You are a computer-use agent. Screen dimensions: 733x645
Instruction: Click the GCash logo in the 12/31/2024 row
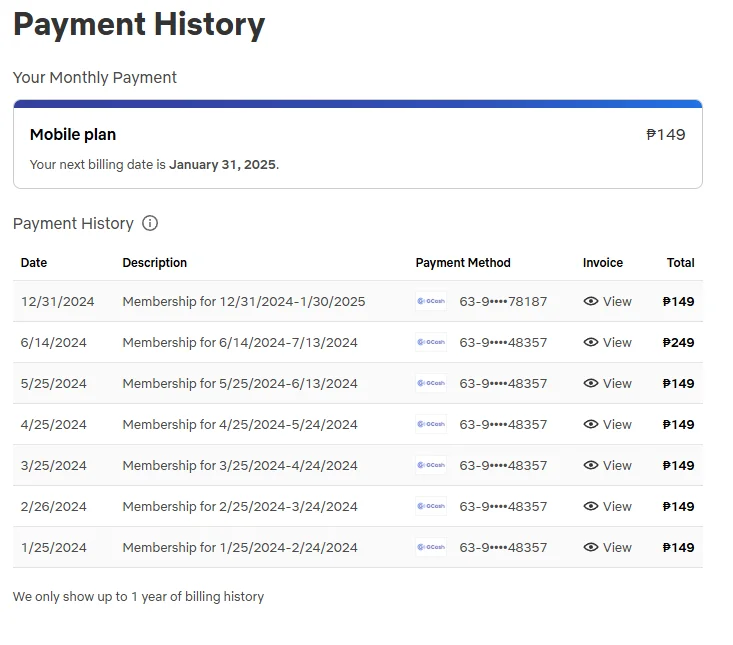431,301
